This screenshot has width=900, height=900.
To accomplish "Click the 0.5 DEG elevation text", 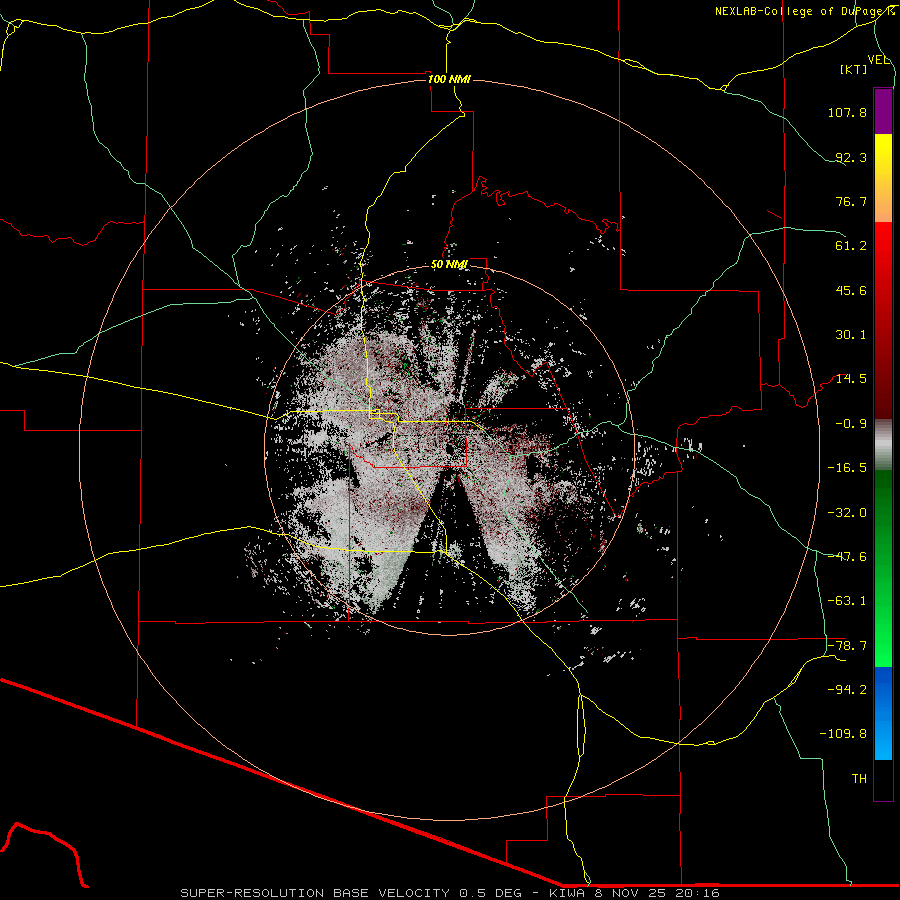I will (x=490, y=893).
